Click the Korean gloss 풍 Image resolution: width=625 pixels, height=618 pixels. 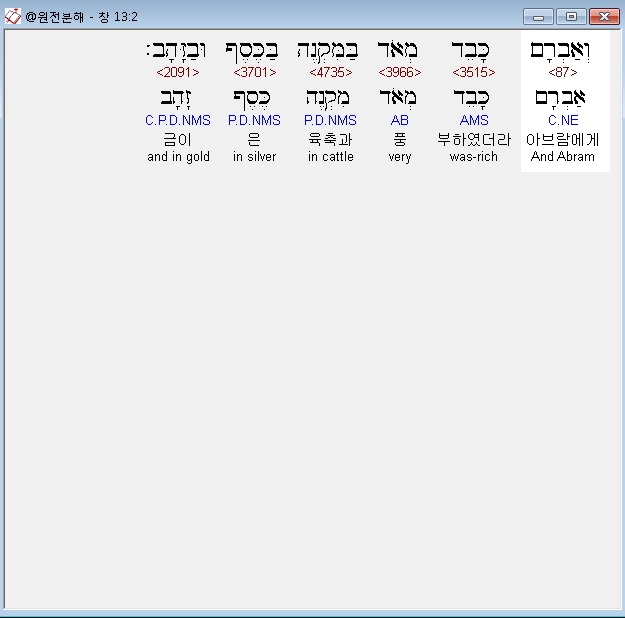click(399, 140)
